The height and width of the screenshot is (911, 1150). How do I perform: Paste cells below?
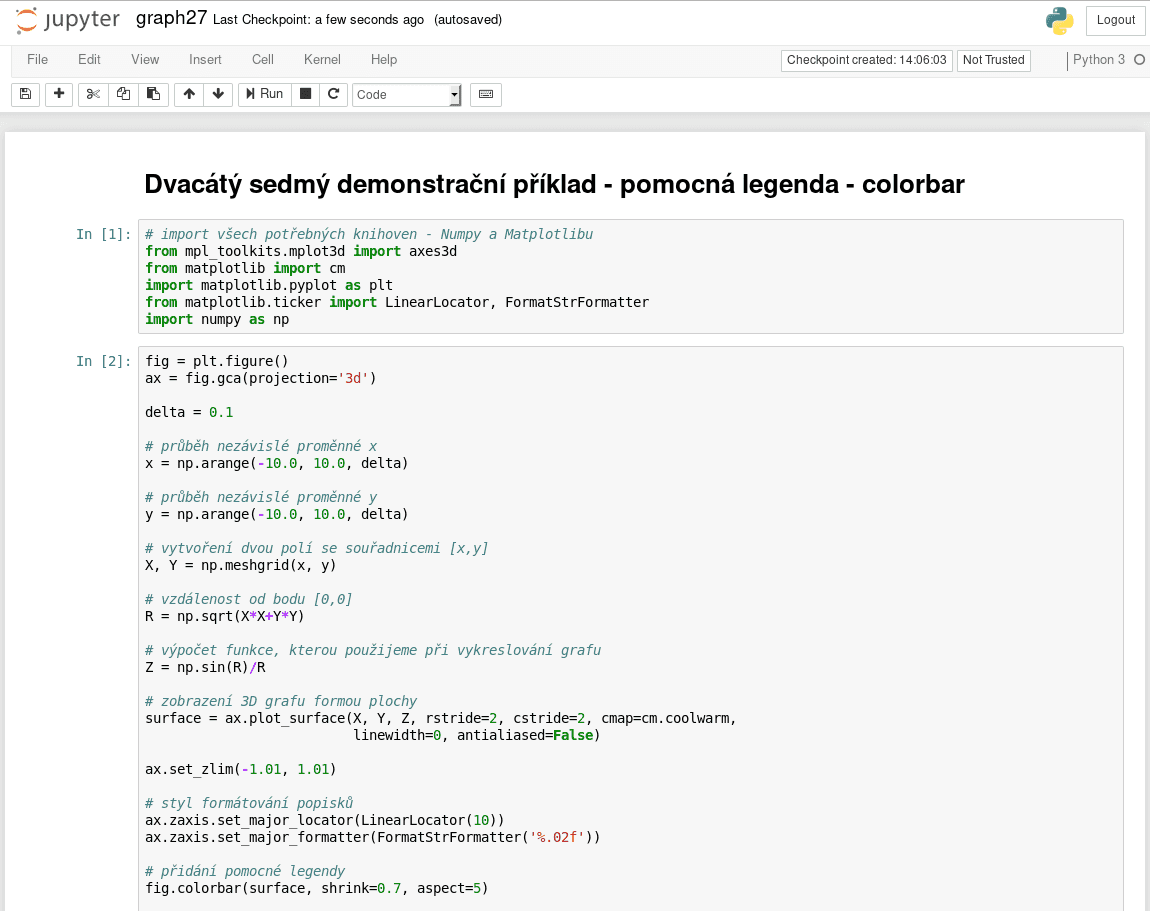point(153,94)
